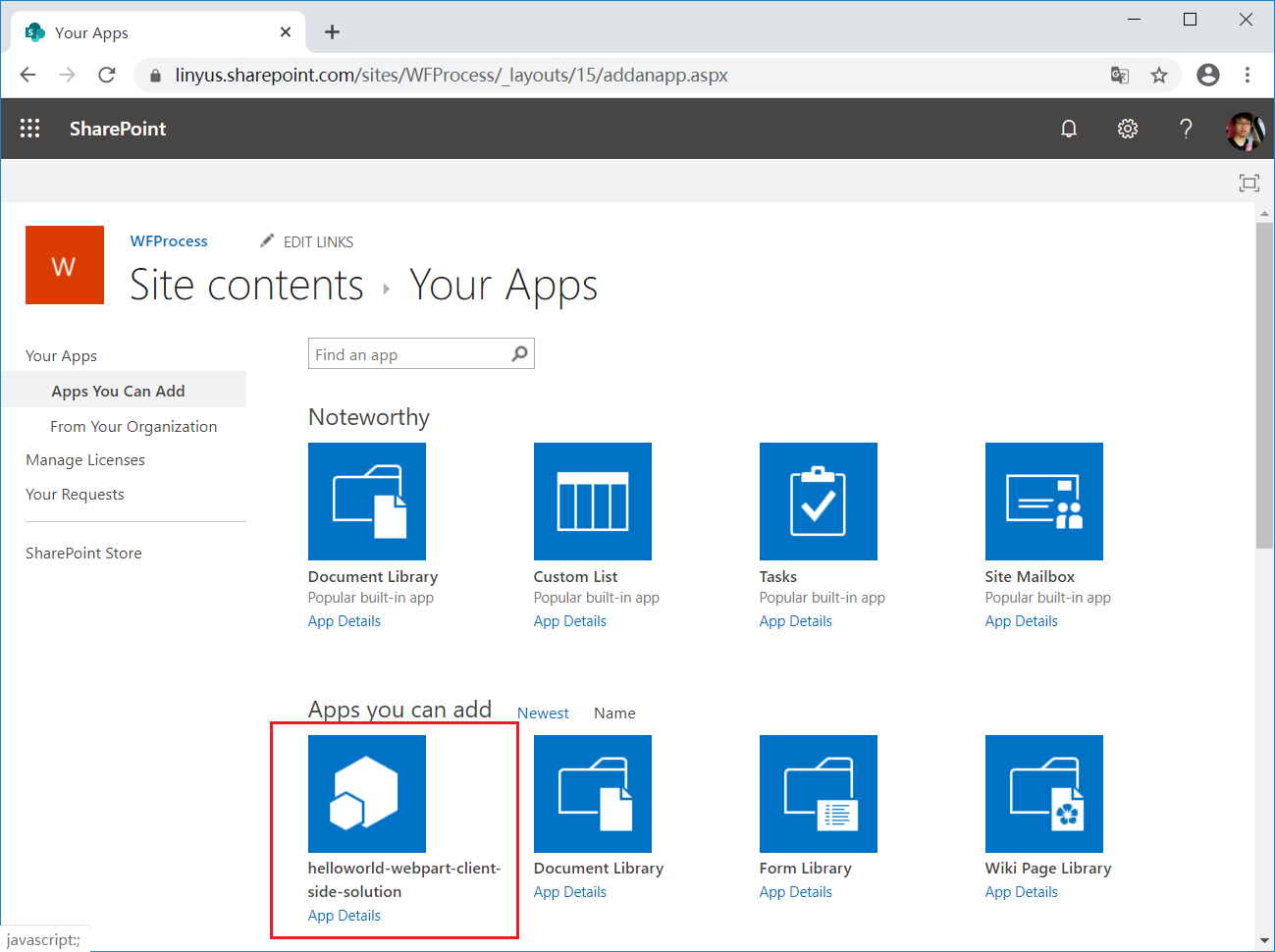Image resolution: width=1275 pixels, height=952 pixels.
Task: Click the focus mode icon below the ribbon
Action: tap(1248, 183)
